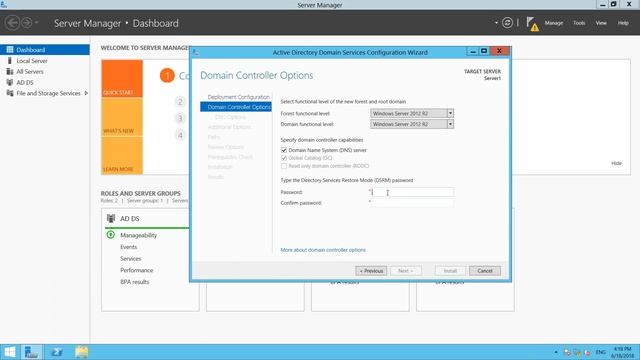Viewport: 640px width, 360px height.
Task: Select Deployment Configuration wizard step
Action: tap(238, 97)
